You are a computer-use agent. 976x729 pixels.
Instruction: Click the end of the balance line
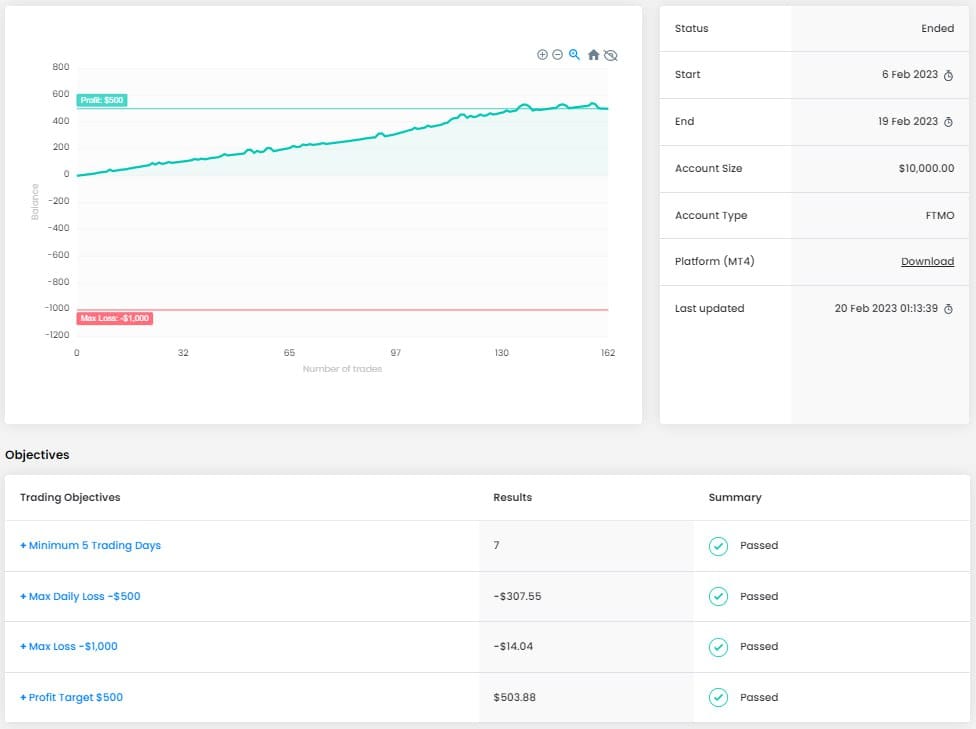click(607, 108)
